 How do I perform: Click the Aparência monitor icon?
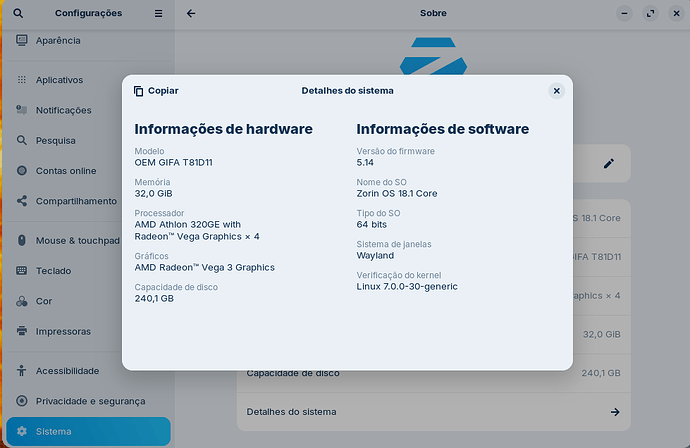pyautogui.click(x=22, y=40)
